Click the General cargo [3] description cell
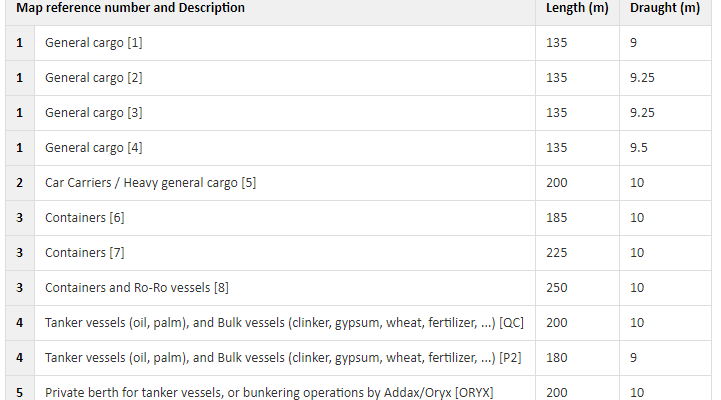The width and height of the screenshot is (721, 400). (x=285, y=113)
